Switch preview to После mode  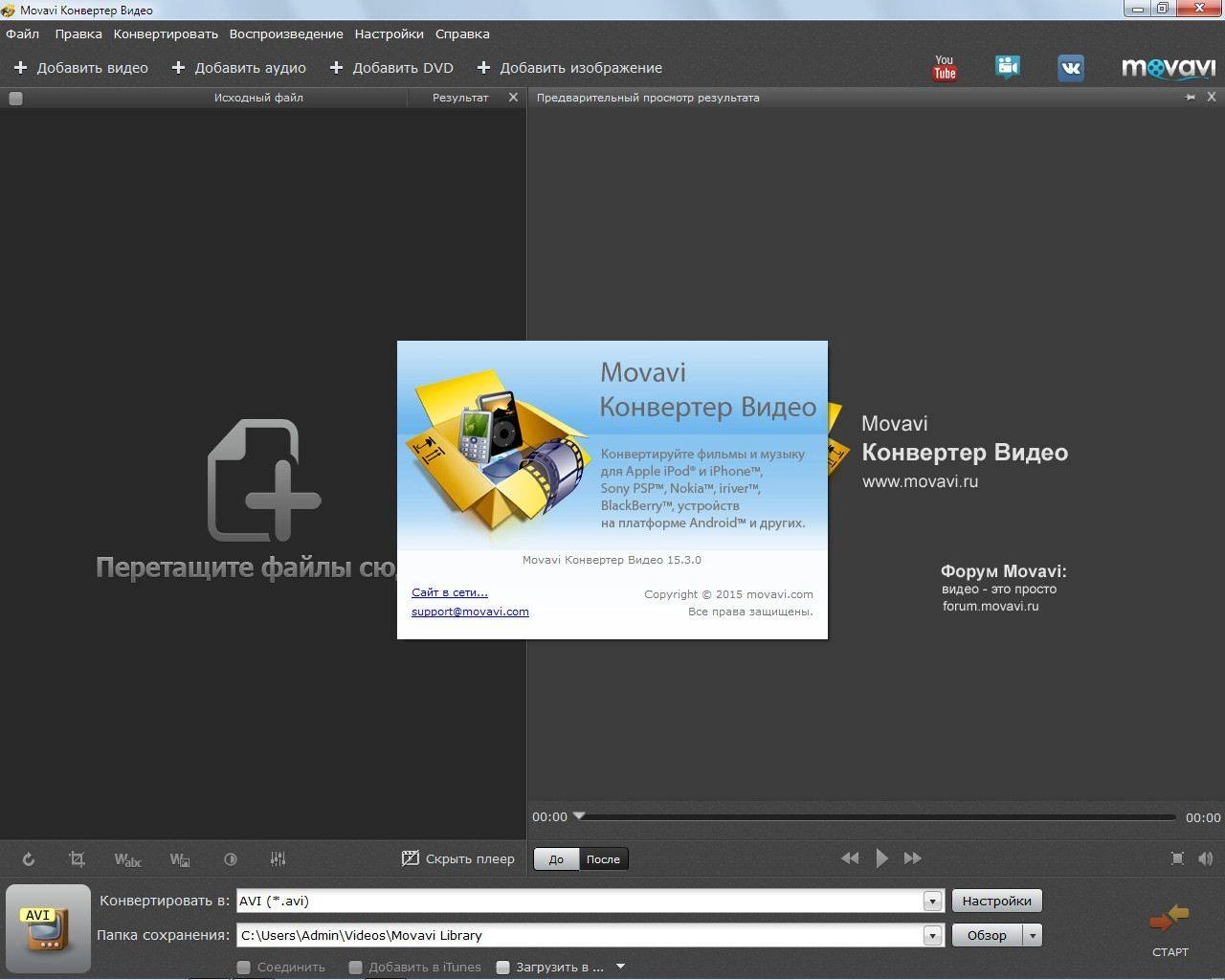[603, 859]
